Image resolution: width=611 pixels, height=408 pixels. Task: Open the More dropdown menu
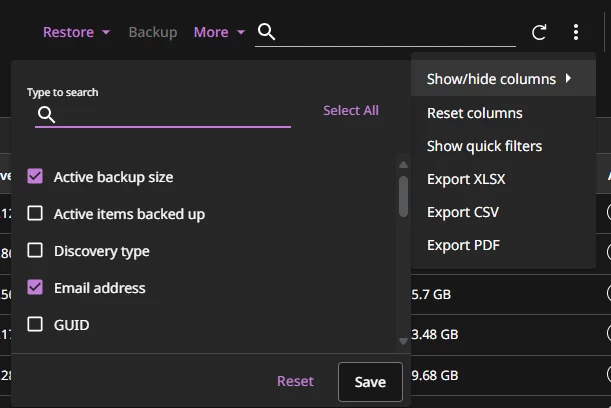coord(219,32)
